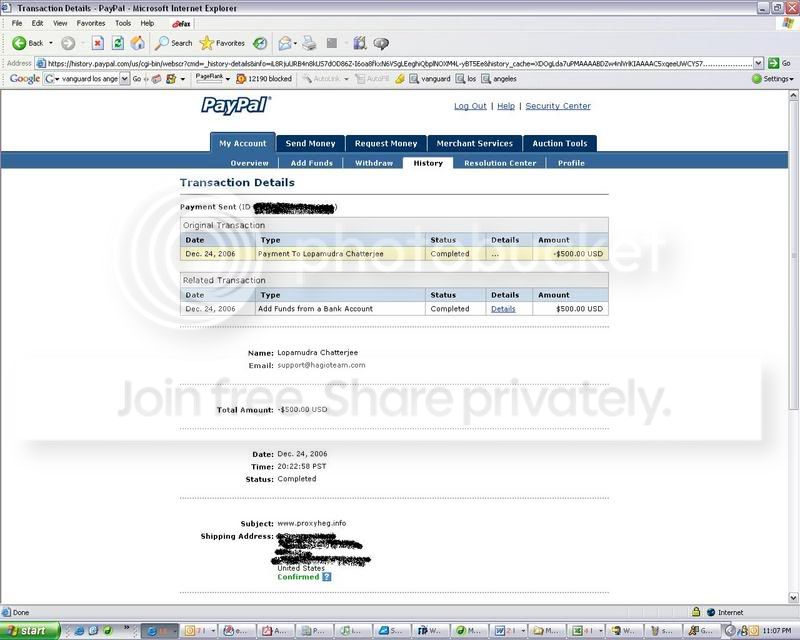Find word 'angeles' via Google toolbar button

(x=499, y=79)
